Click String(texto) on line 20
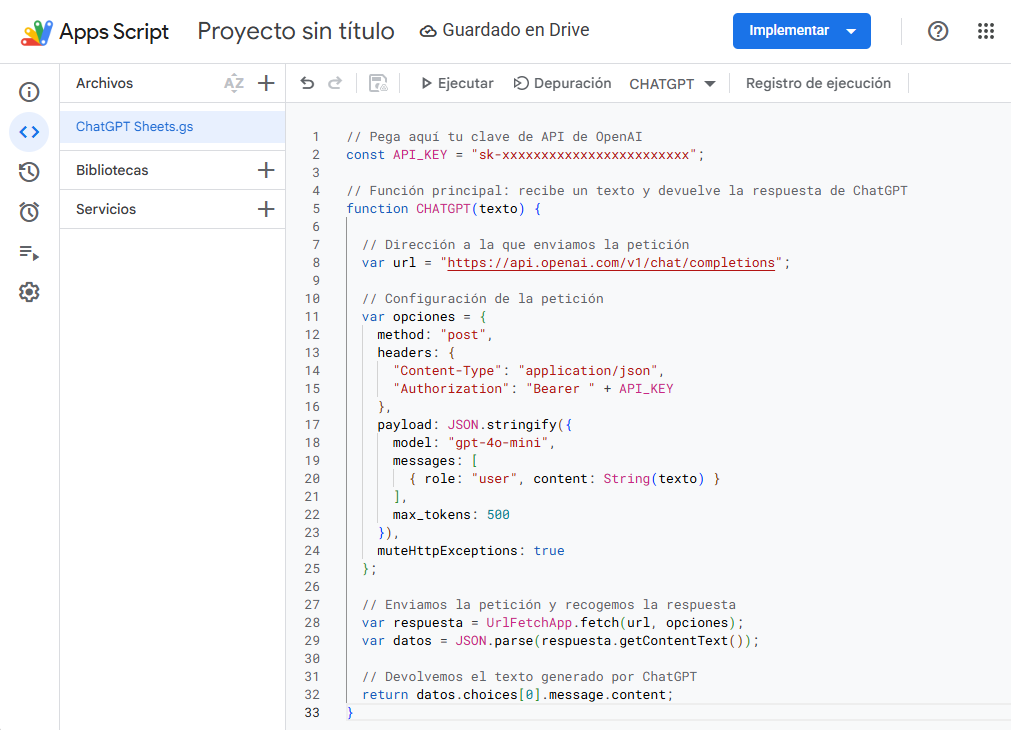 (x=654, y=478)
